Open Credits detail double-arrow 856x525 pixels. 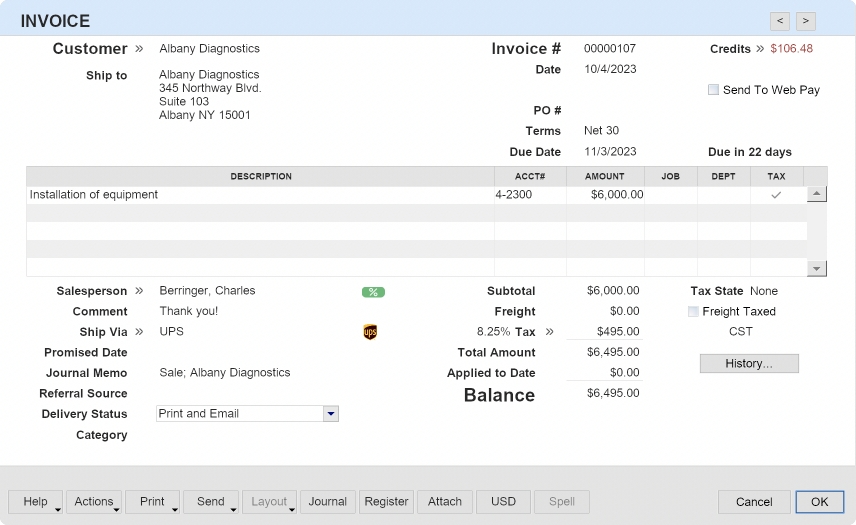pos(760,49)
